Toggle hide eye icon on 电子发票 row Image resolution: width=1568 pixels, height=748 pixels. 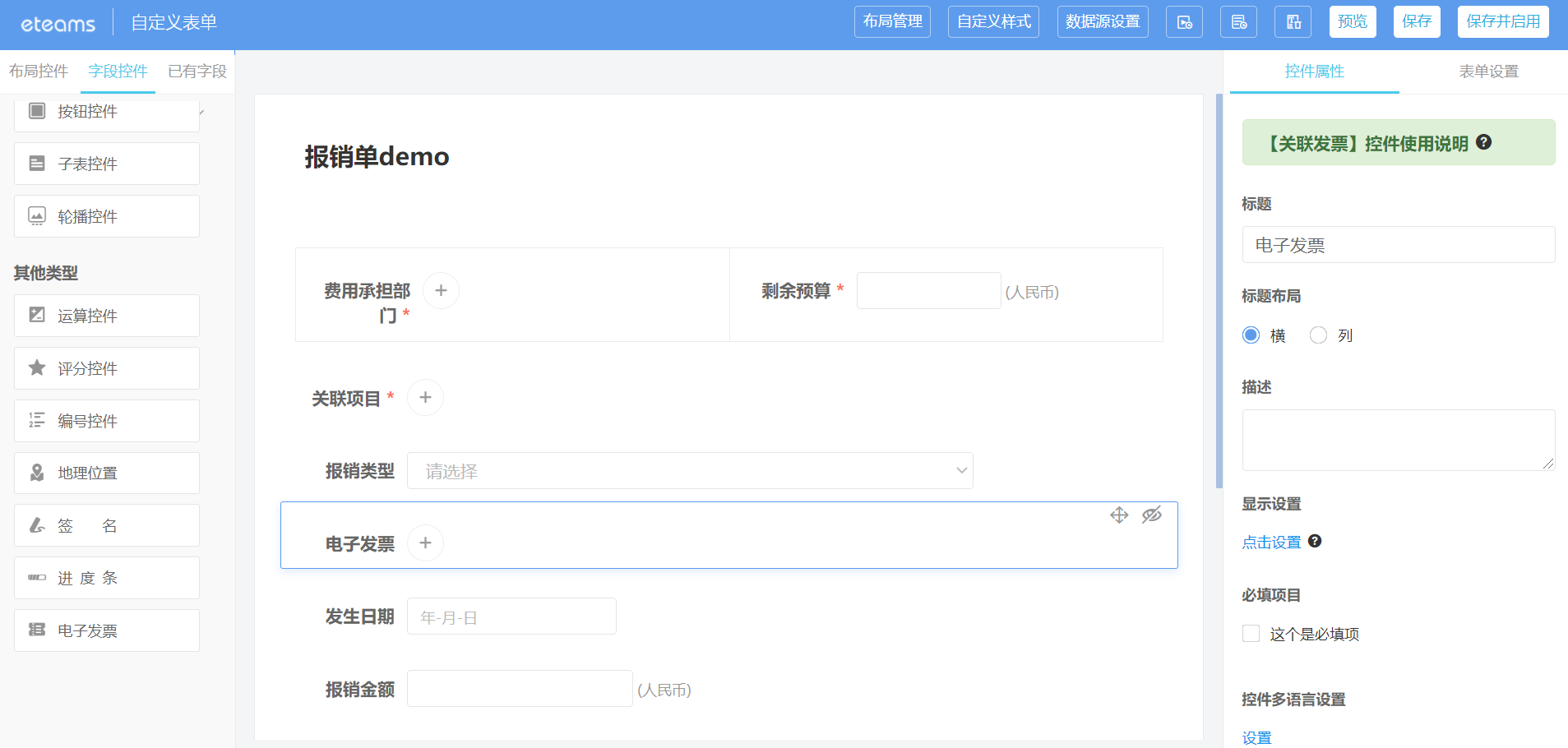coord(1152,515)
